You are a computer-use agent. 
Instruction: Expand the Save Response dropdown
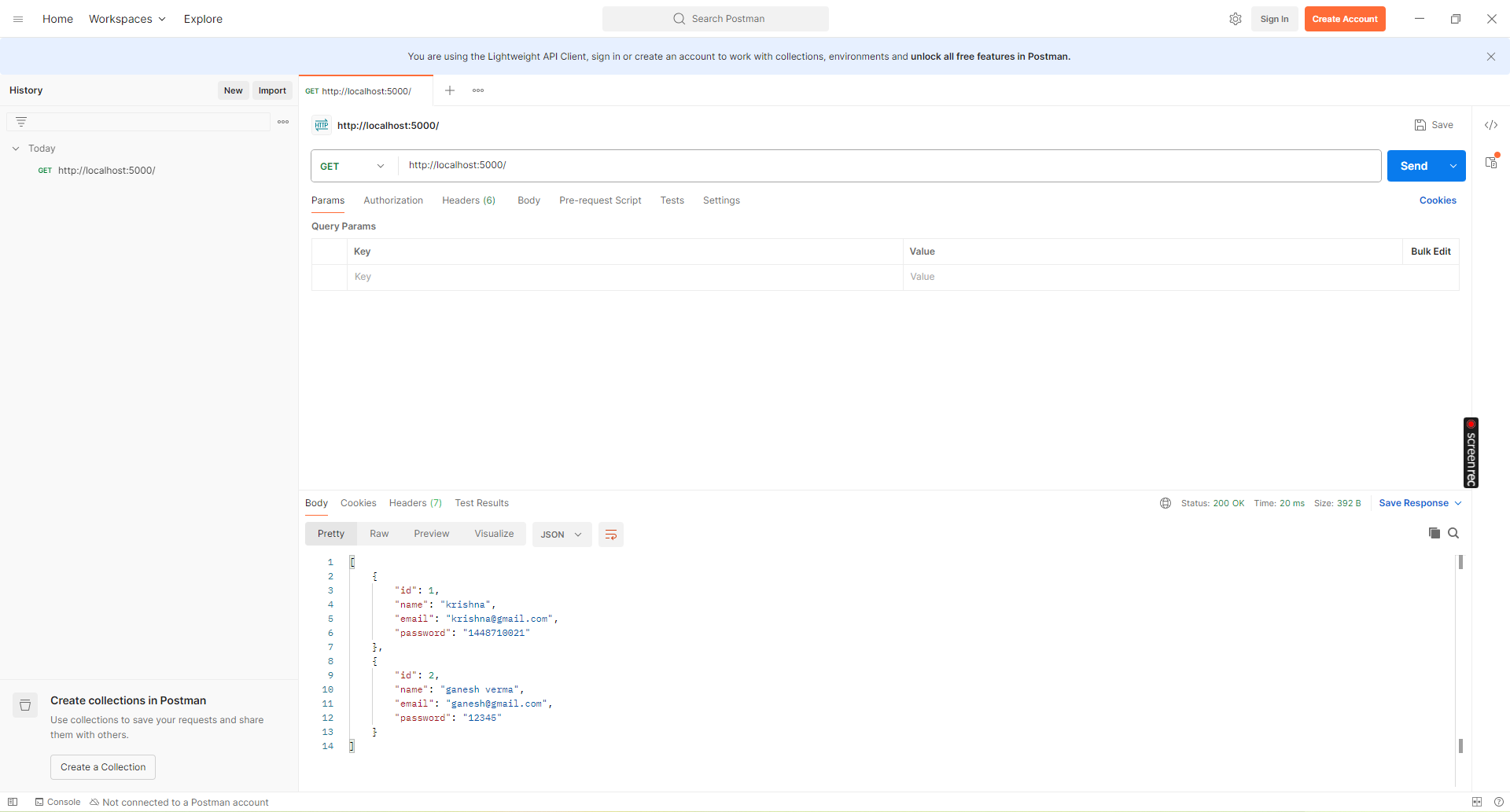coord(1458,503)
